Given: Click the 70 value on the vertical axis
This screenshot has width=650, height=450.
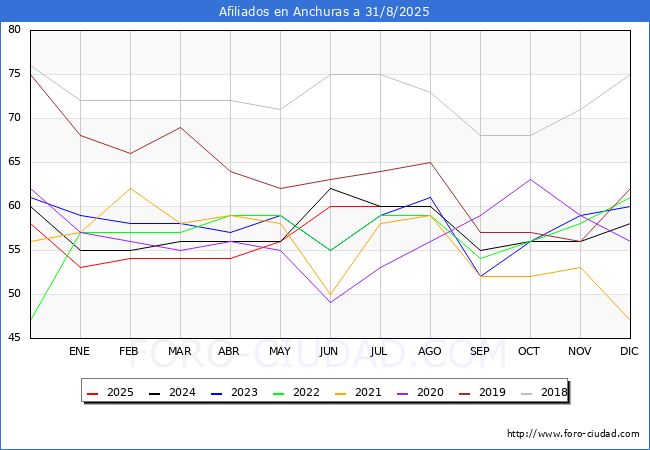Looking at the screenshot, I should pyautogui.click(x=14, y=118).
